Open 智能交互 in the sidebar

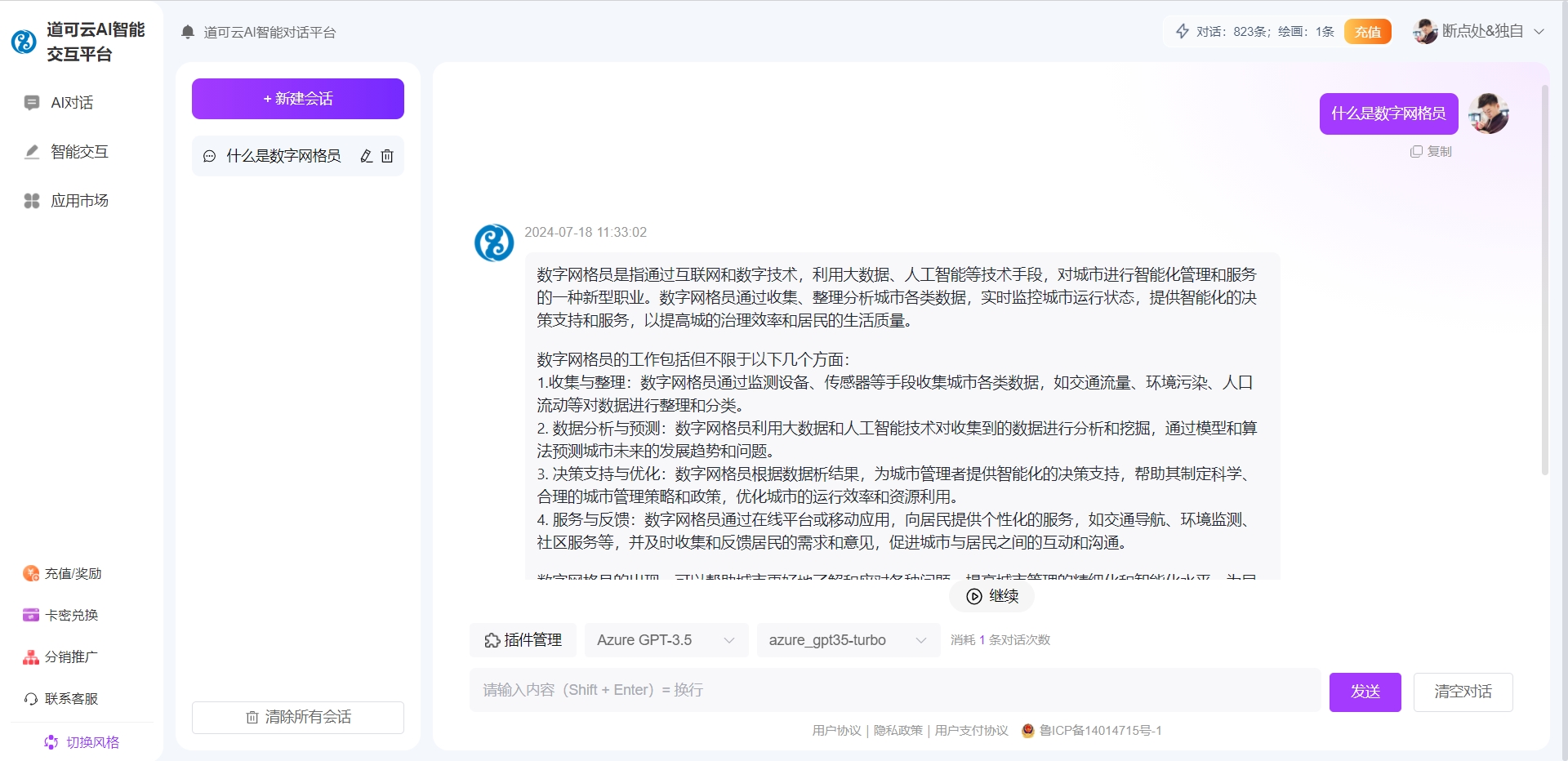coord(78,152)
